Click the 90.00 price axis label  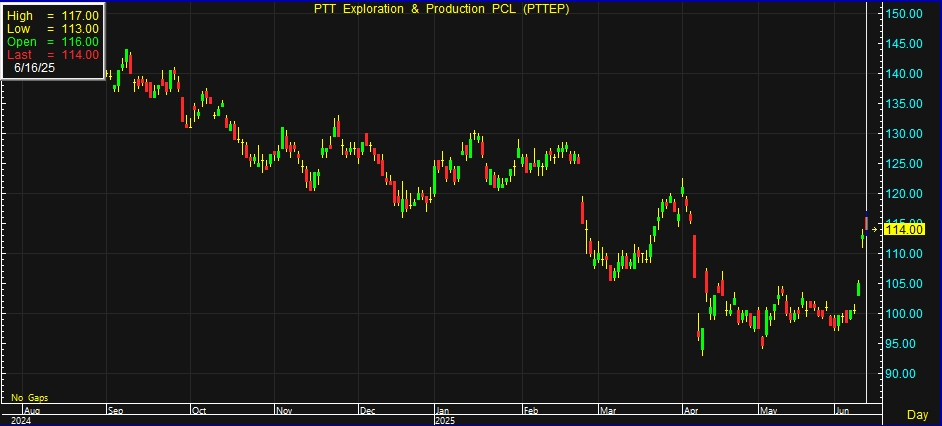pyautogui.click(x=904, y=374)
